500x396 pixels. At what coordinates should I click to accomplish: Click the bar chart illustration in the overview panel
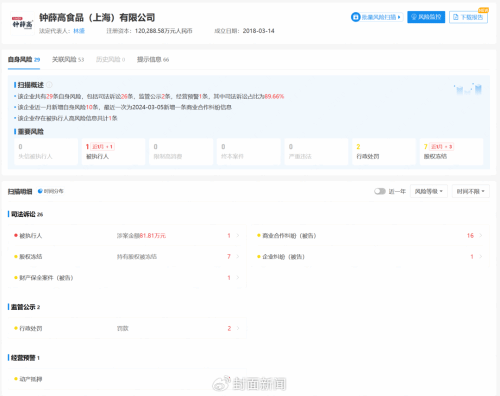(468, 89)
